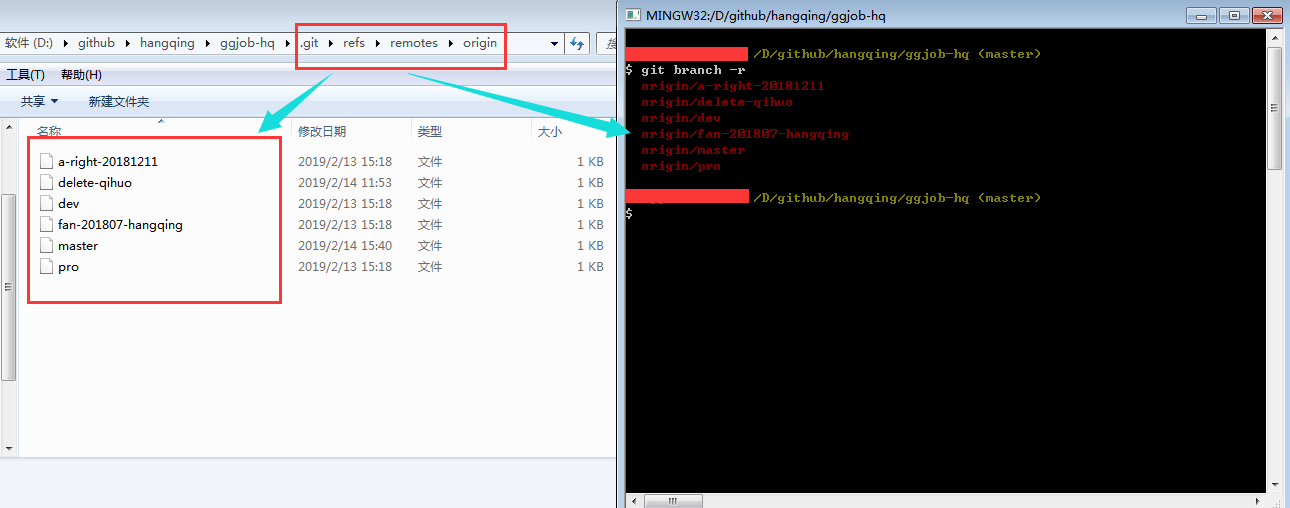Open the 共享 dropdown in toolbar
Viewport: 1290px width, 508px height.
40,101
